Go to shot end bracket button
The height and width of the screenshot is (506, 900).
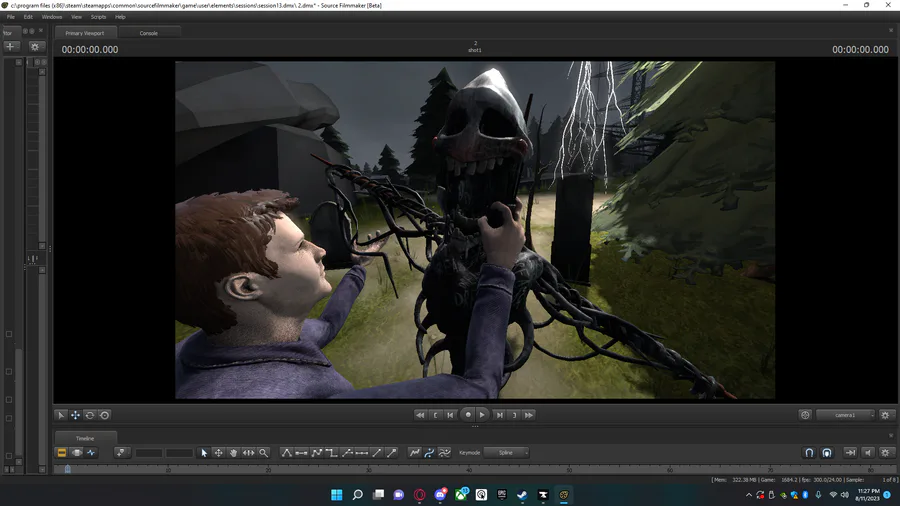tap(514, 415)
